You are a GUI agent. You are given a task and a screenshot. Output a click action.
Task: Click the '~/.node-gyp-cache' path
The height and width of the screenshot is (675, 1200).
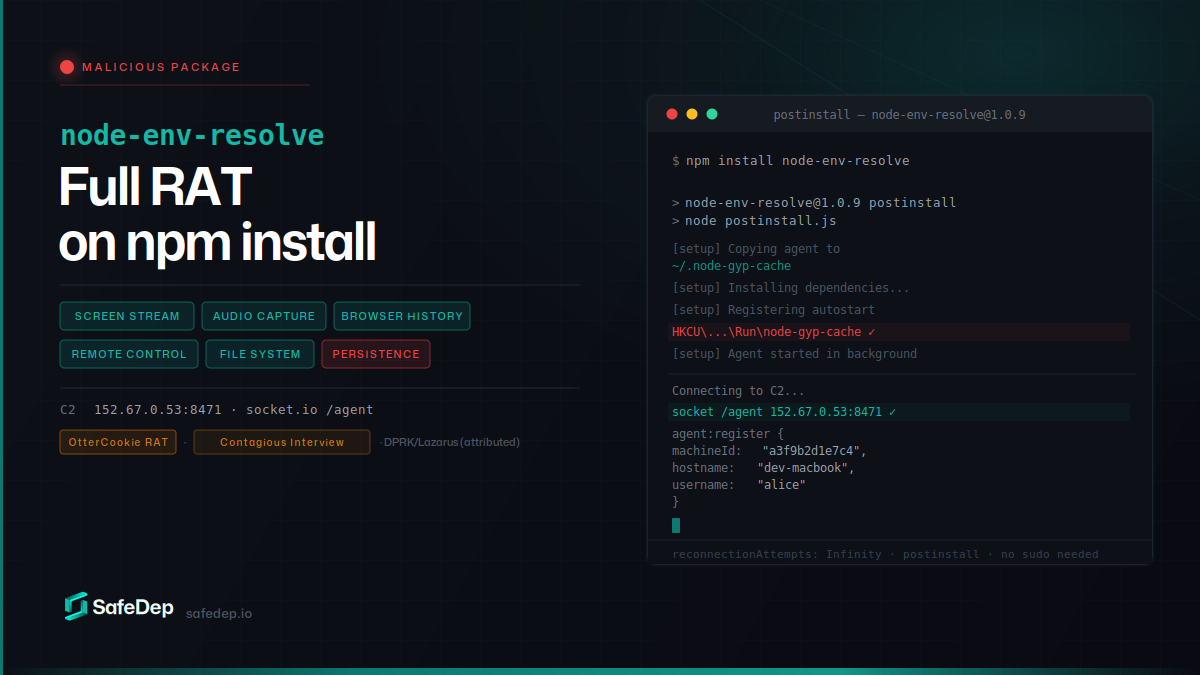pyautogui.click(x=731, y=266)
